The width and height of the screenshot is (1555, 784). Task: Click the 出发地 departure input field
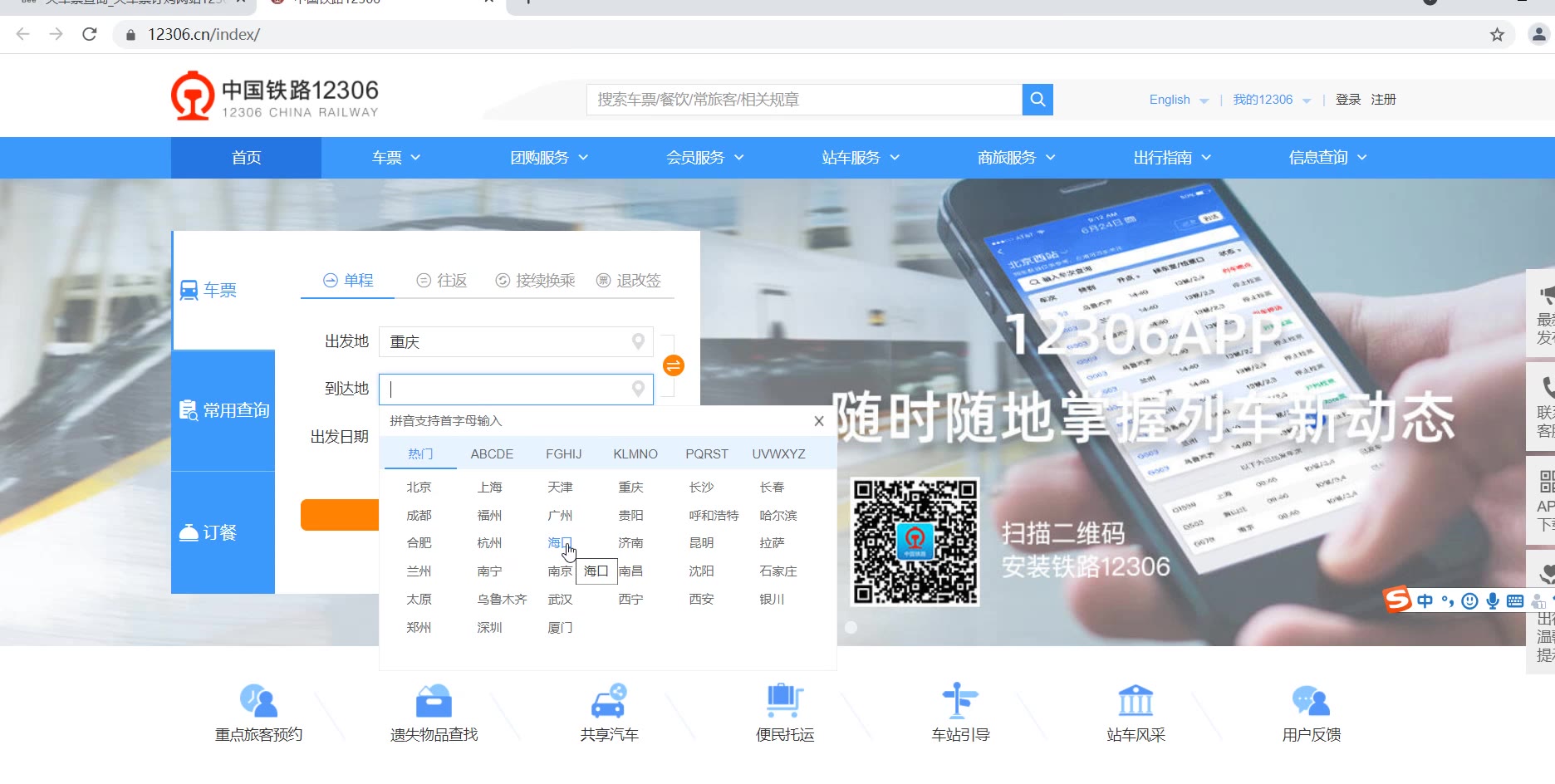tap(516, 341)
